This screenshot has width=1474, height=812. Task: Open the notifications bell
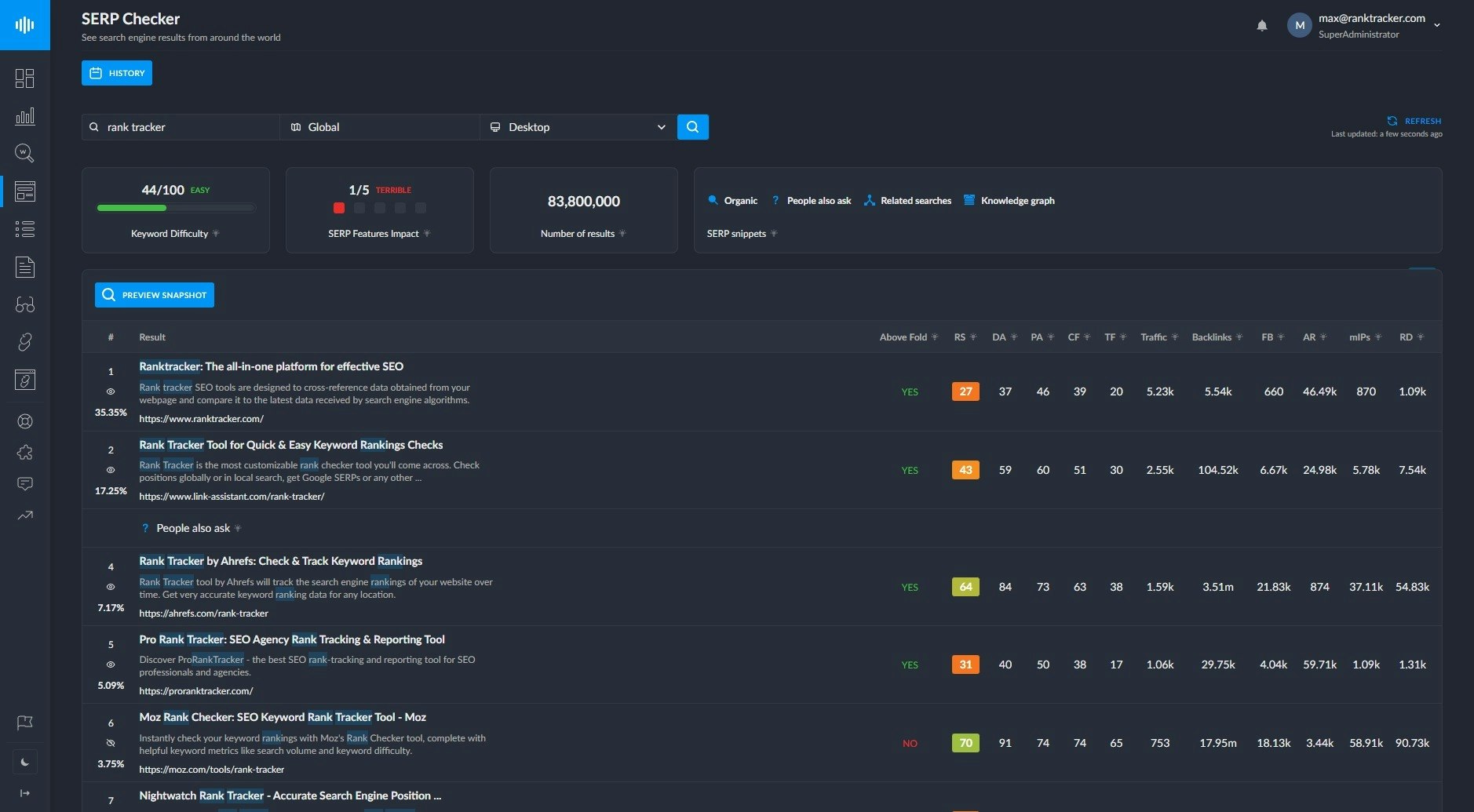pos(1262,26)
